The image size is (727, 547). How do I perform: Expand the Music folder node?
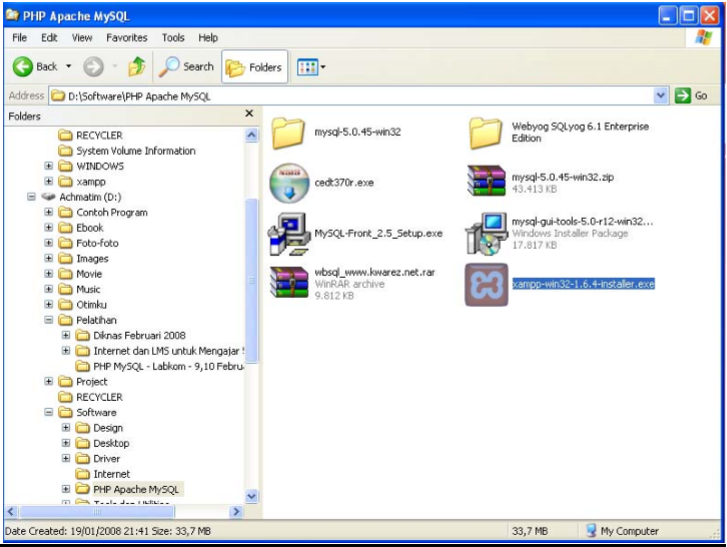click(49, 289)
